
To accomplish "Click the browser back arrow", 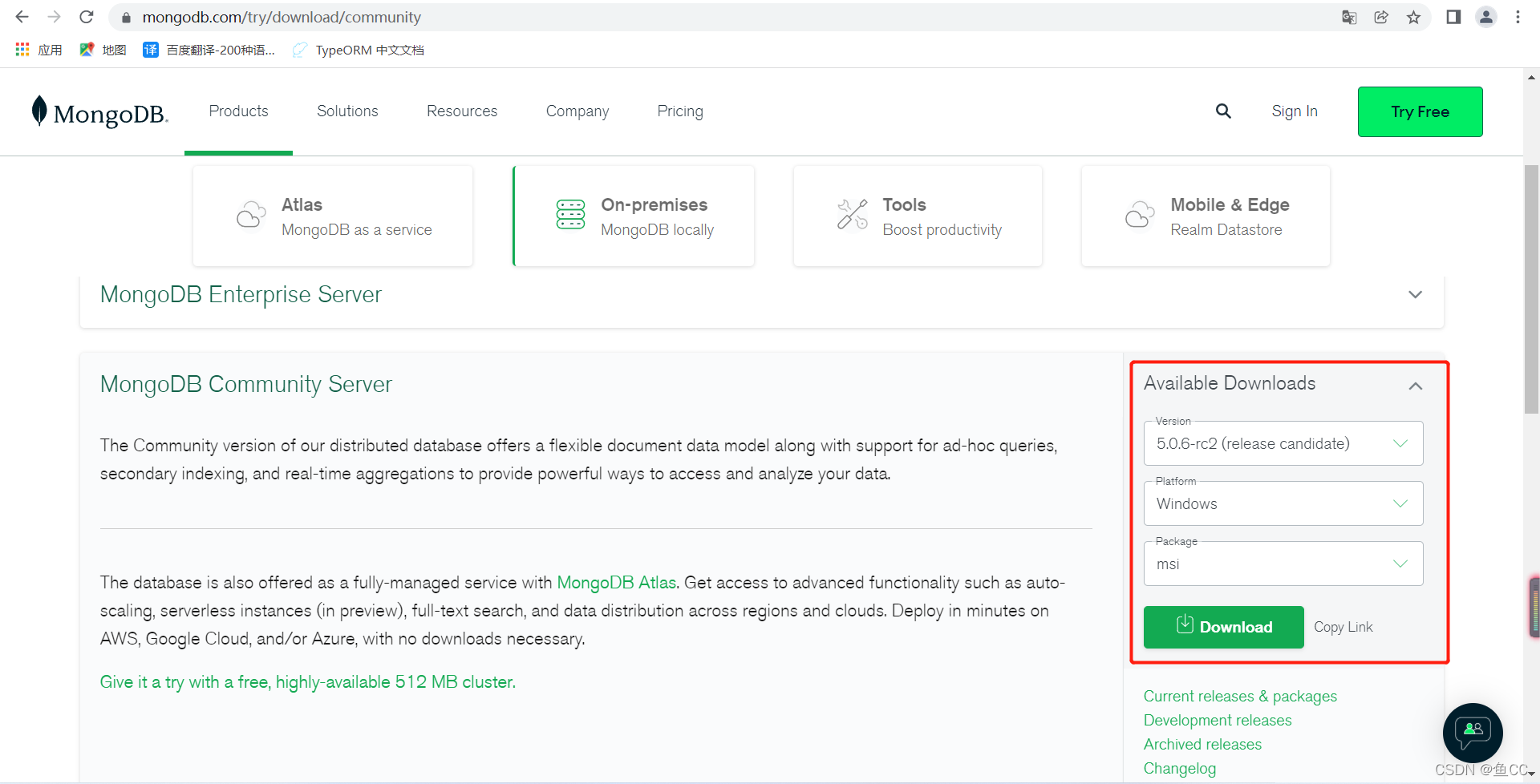I will pos(22,17).
